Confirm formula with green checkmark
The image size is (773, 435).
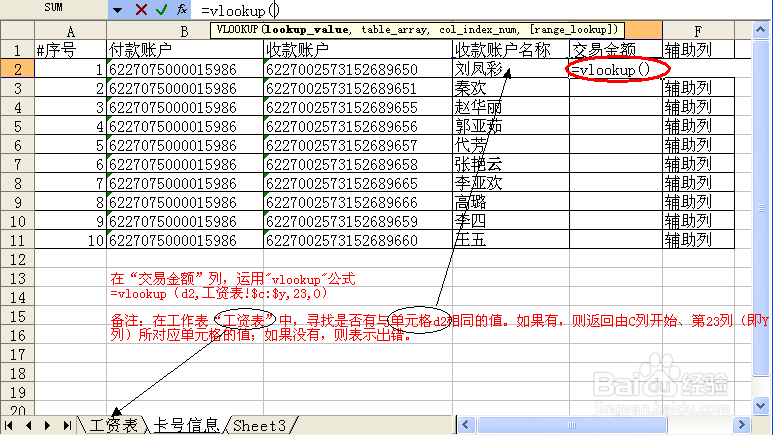tap(161, 9)
